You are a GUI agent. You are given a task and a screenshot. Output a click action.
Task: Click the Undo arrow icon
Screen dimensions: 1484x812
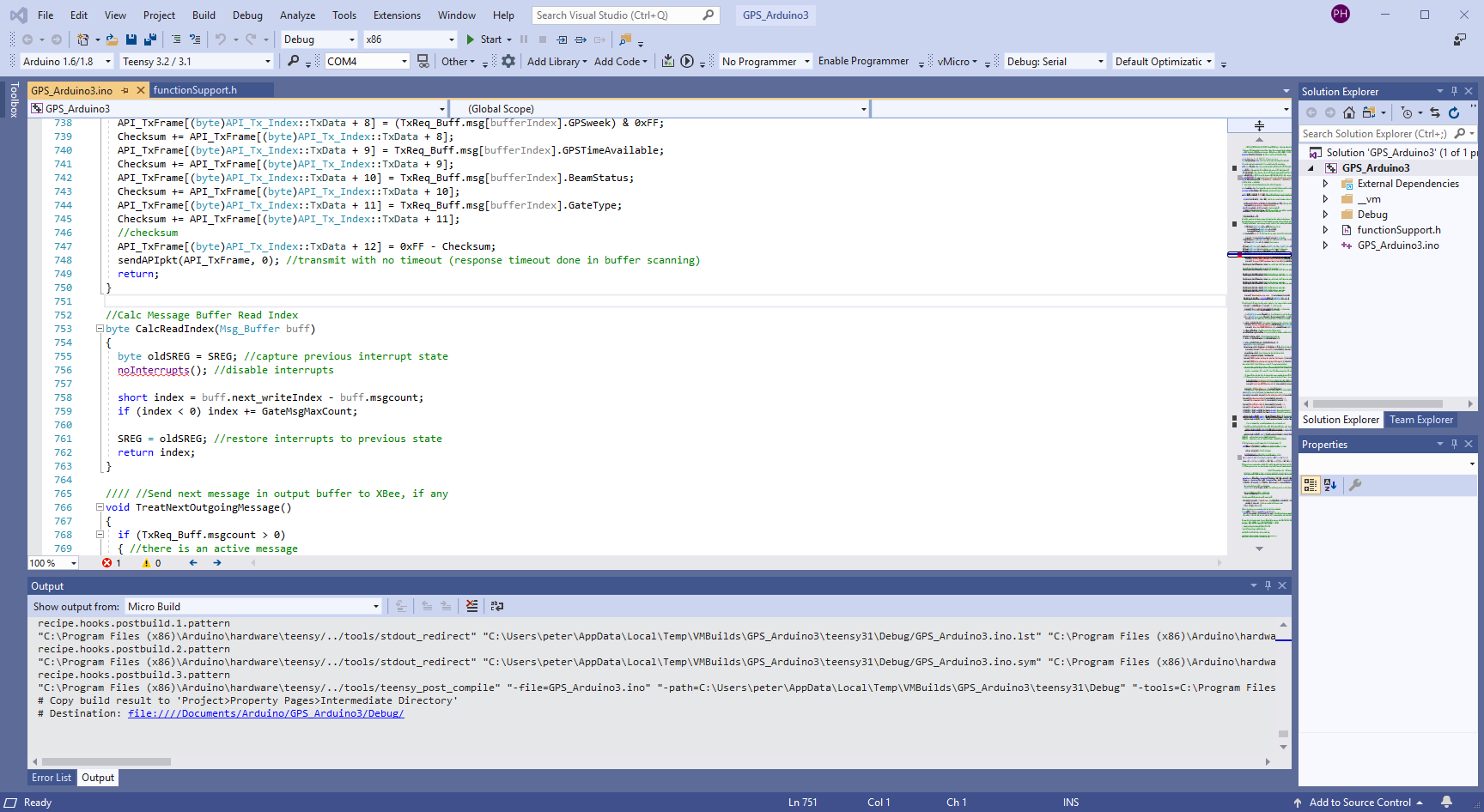(221, 39)
